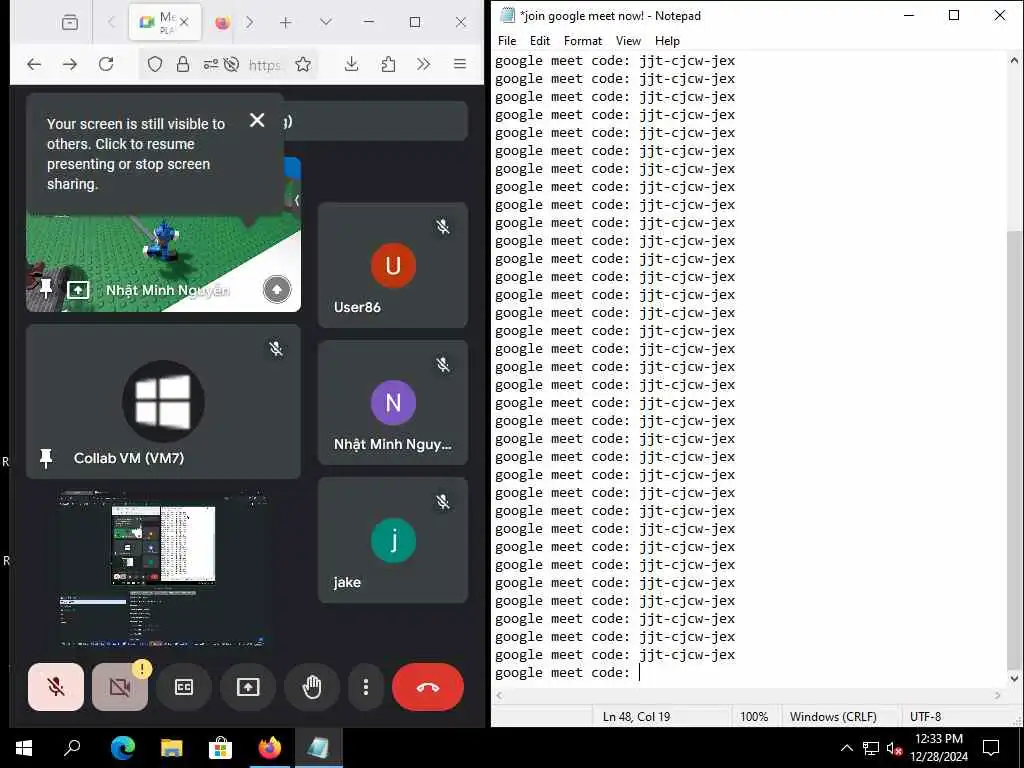Screen dimensions: 1024x768
Task: Click the blocked camera icon in address bar
Action: point(231,64)
